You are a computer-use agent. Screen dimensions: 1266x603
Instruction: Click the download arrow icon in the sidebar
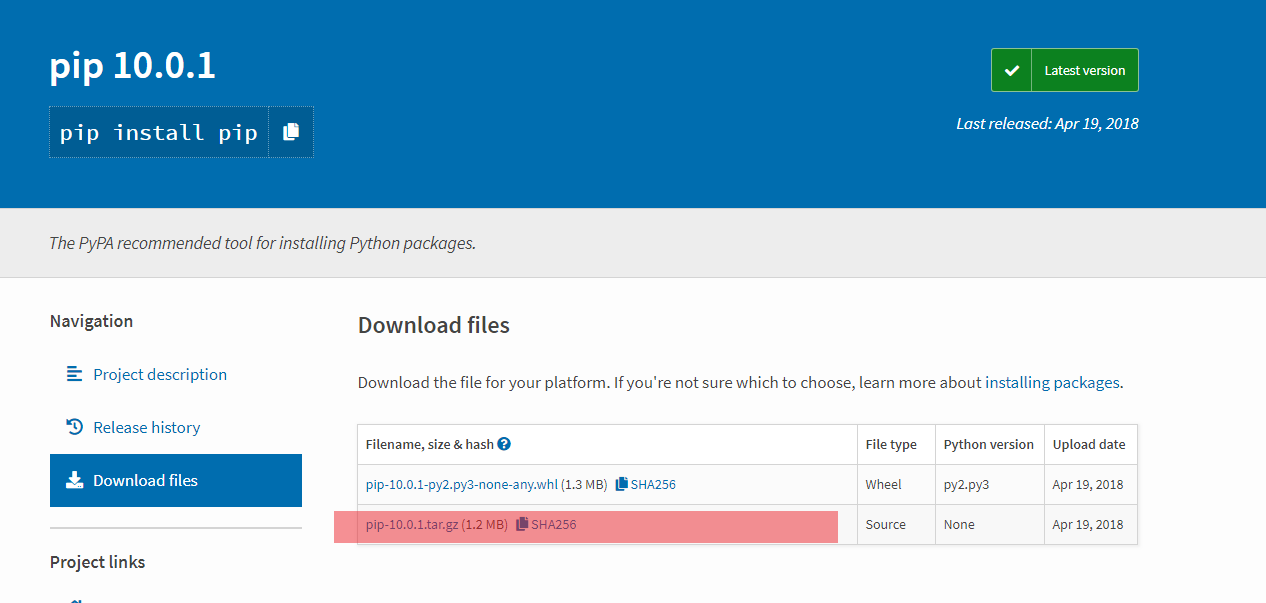pos(74,480)
